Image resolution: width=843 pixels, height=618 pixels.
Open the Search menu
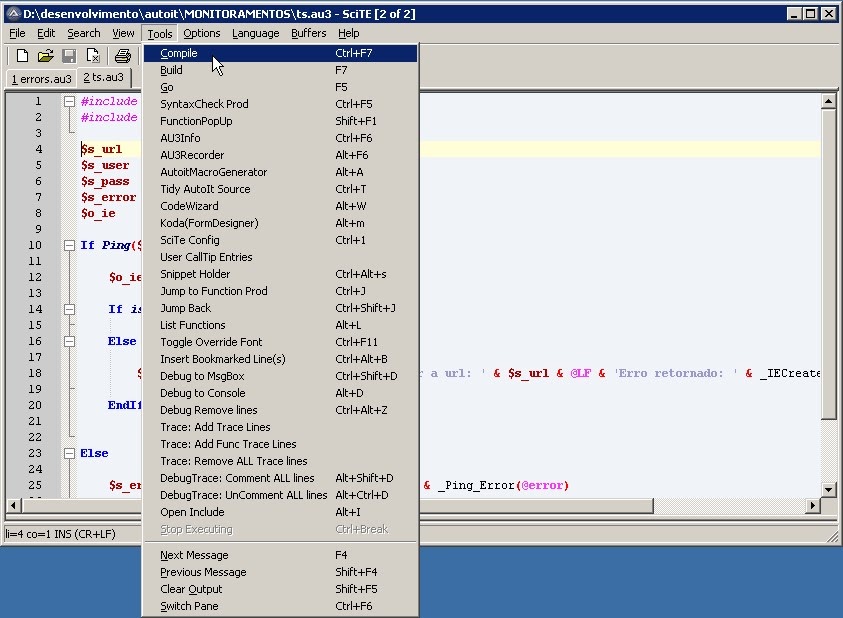(x=84, y=33)
